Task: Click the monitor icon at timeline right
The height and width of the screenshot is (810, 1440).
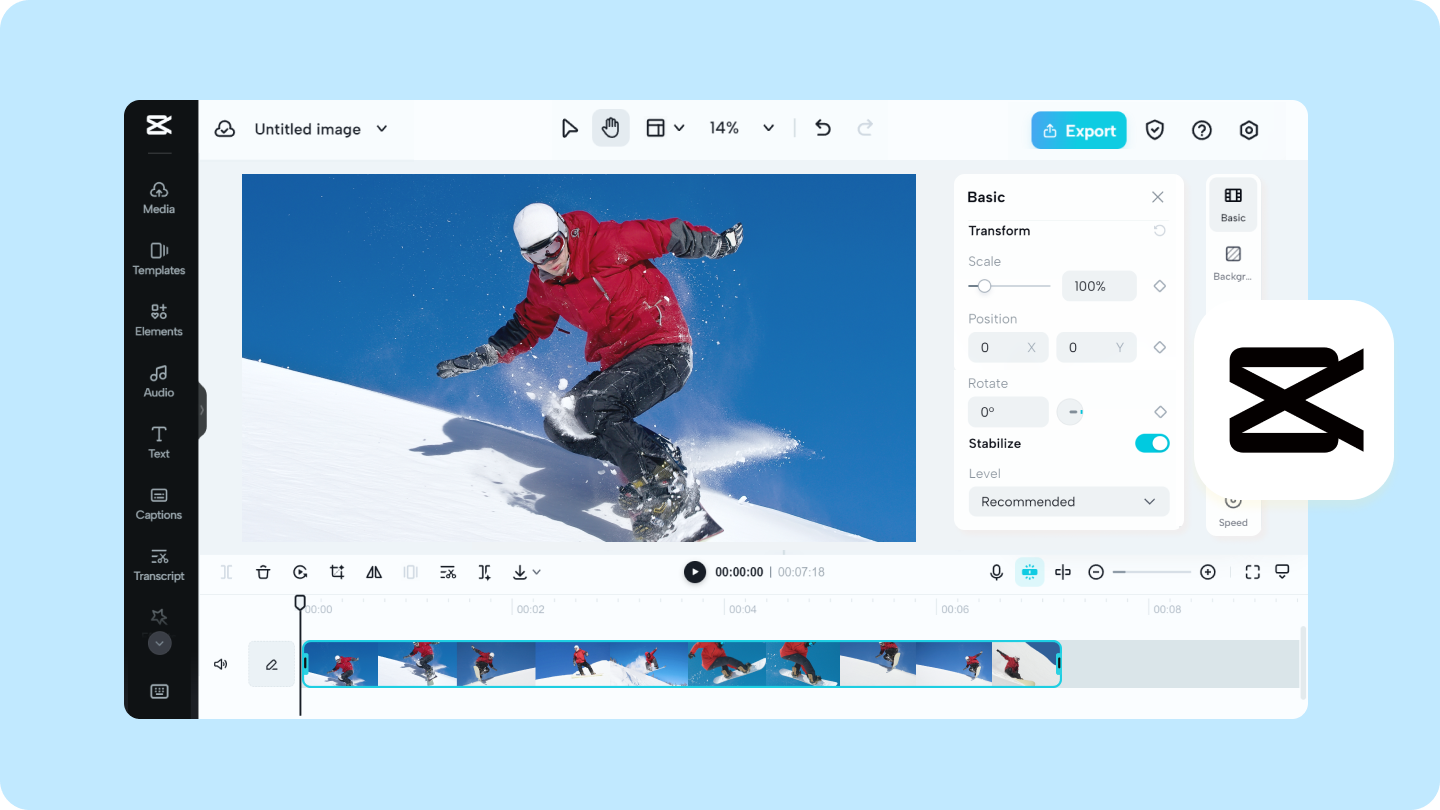Action: pyautogui.click(x=1282, y=572)
